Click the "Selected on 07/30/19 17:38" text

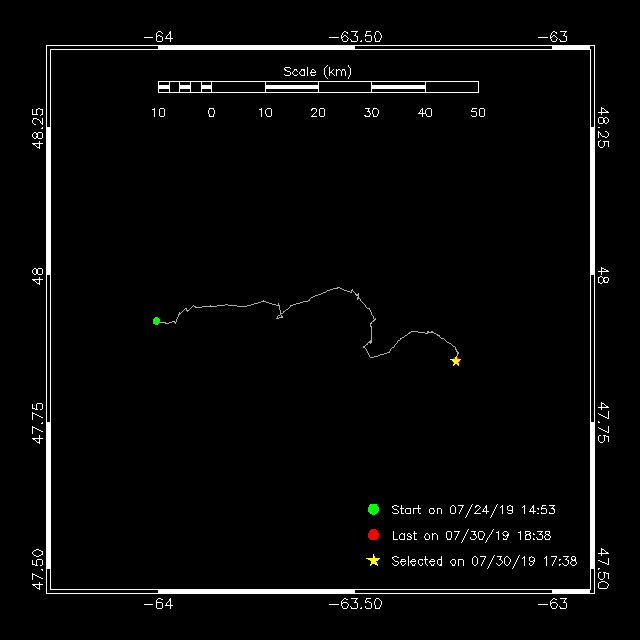coord(484,561)
